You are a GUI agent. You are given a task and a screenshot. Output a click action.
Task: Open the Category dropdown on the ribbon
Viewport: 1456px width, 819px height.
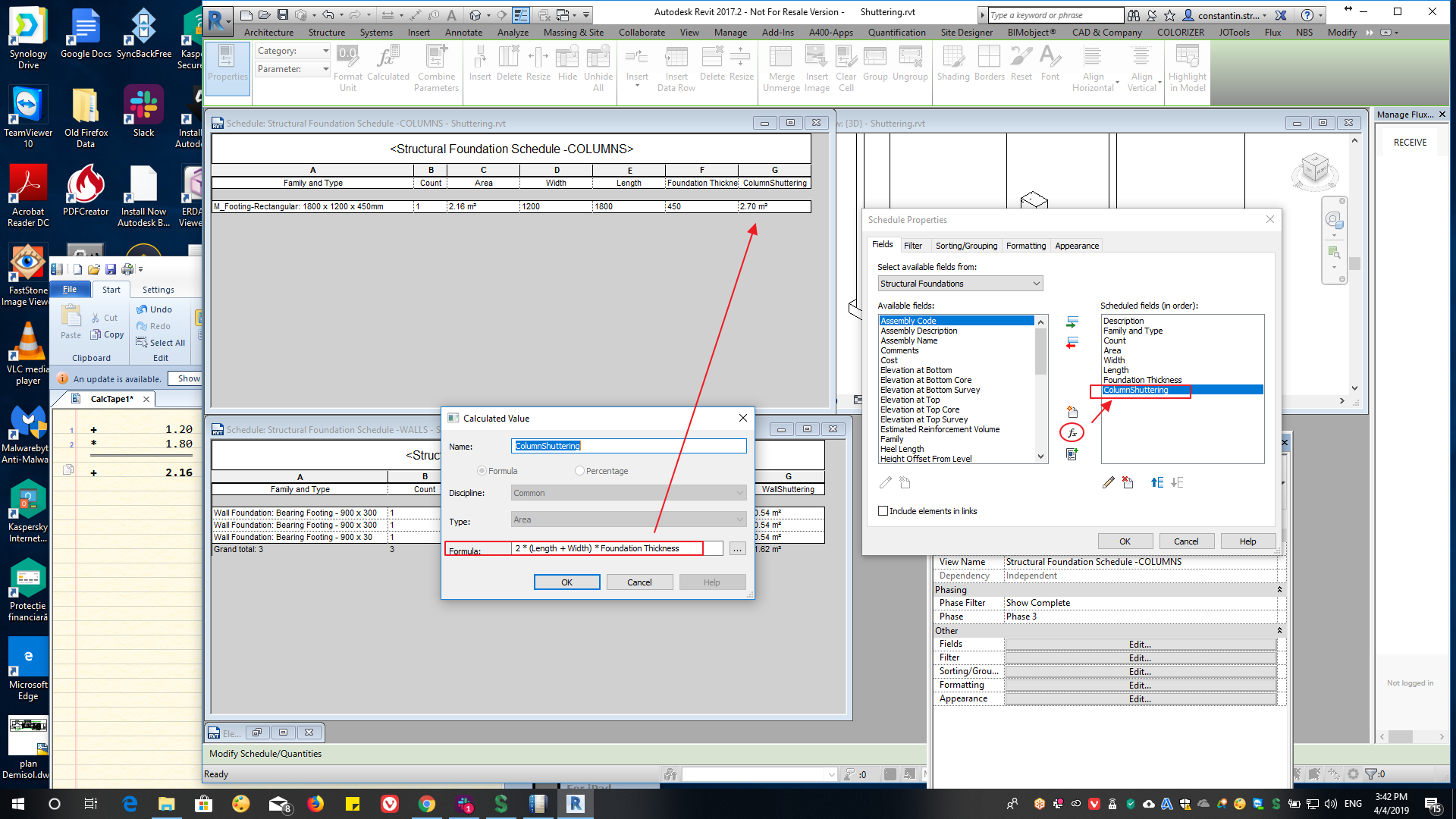tap(326, 50)
